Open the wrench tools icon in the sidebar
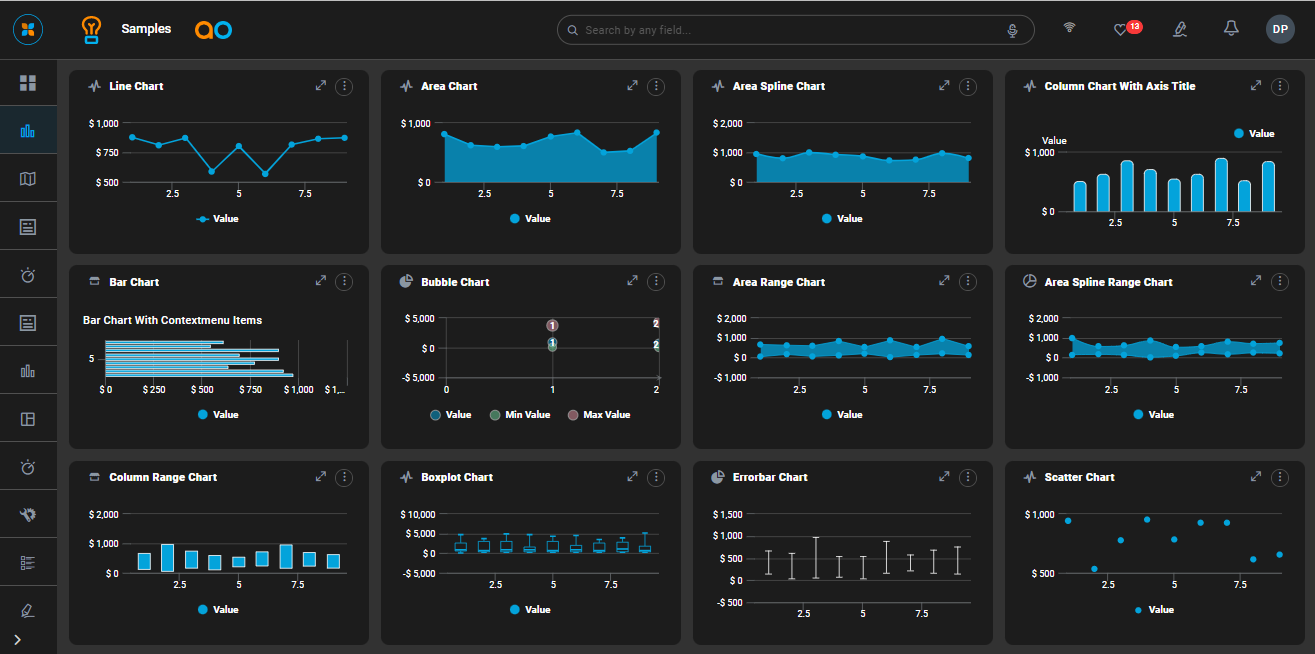The image size is (1315, 654). 28,515
